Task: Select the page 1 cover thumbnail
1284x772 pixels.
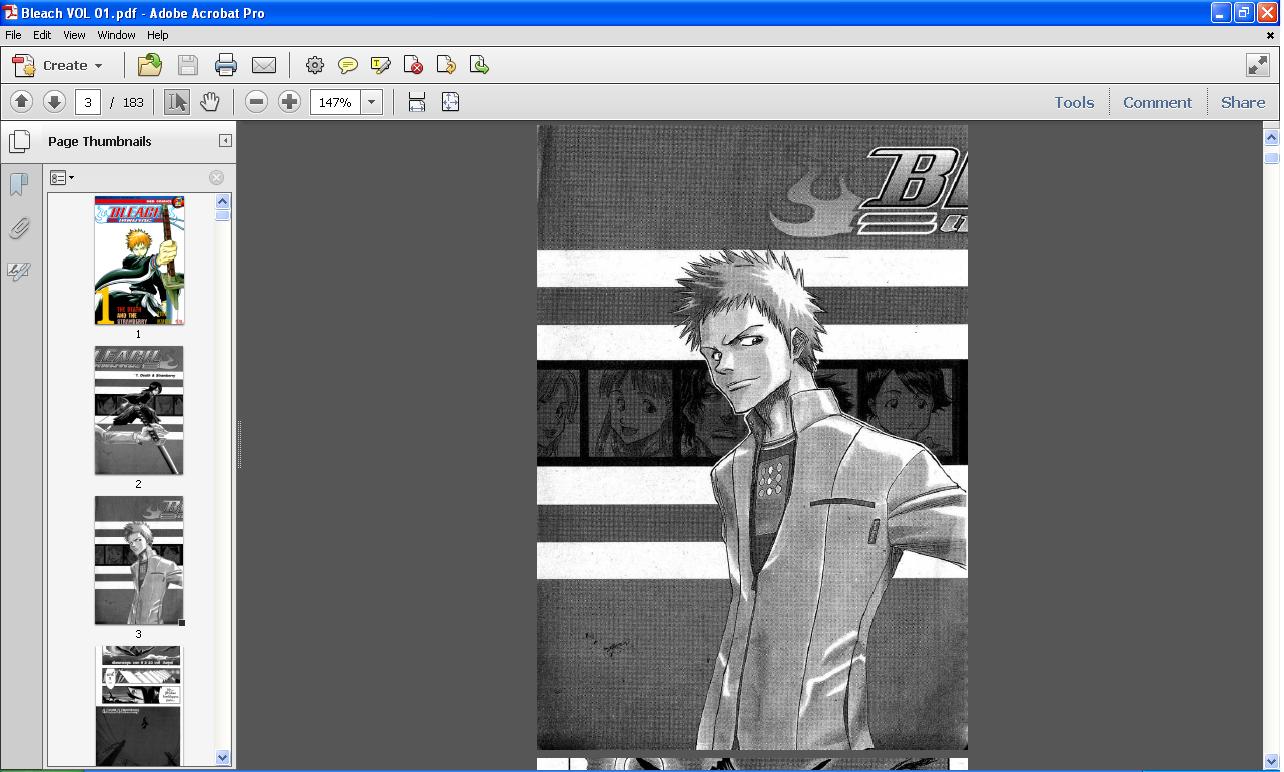Action: pos(139,260)
